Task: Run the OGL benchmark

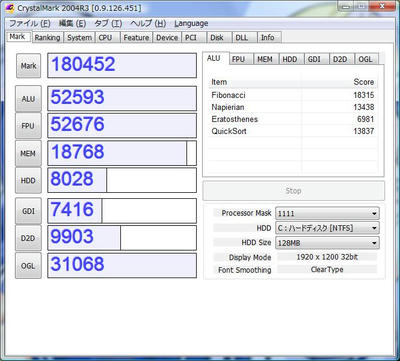Action: 28,266
